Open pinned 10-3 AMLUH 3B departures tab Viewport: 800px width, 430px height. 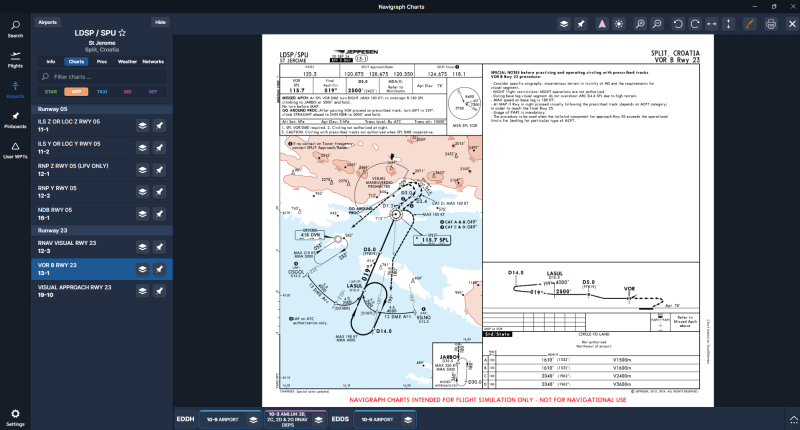[295, 419]
